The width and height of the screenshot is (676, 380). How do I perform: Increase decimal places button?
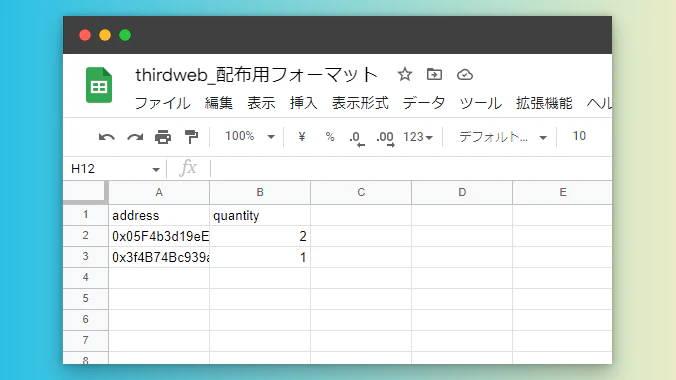point(385,138)
